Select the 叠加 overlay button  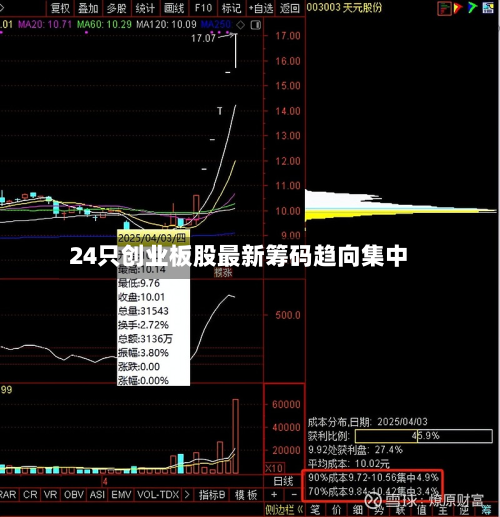pyautogui.click(x=88, y=8)
